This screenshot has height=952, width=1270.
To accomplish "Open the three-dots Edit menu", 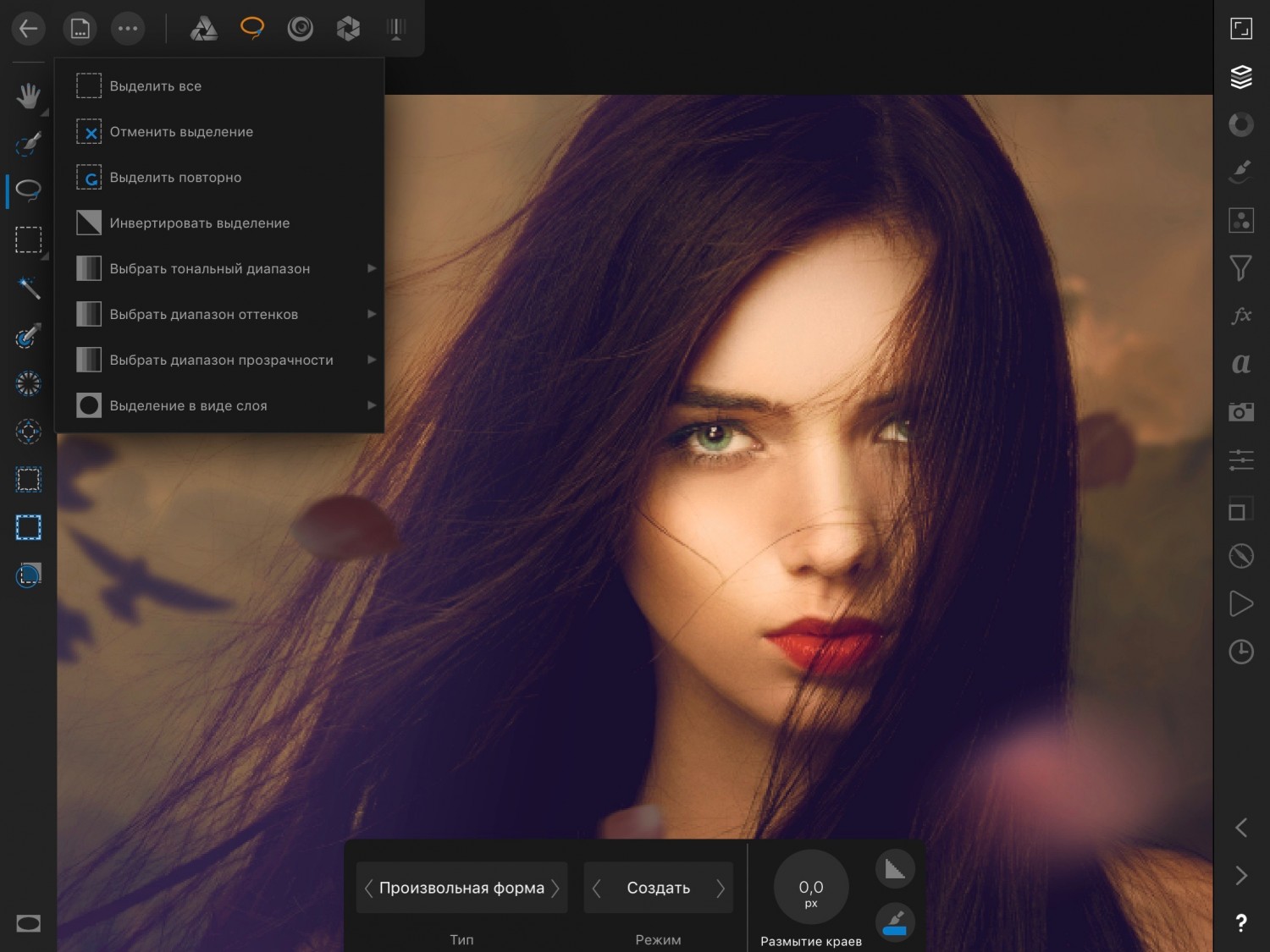I will click(128, 29).
